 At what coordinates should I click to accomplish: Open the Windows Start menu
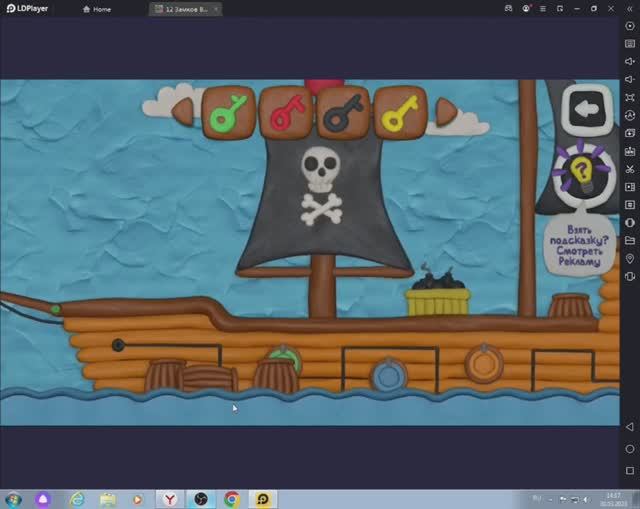pos(13,500)
